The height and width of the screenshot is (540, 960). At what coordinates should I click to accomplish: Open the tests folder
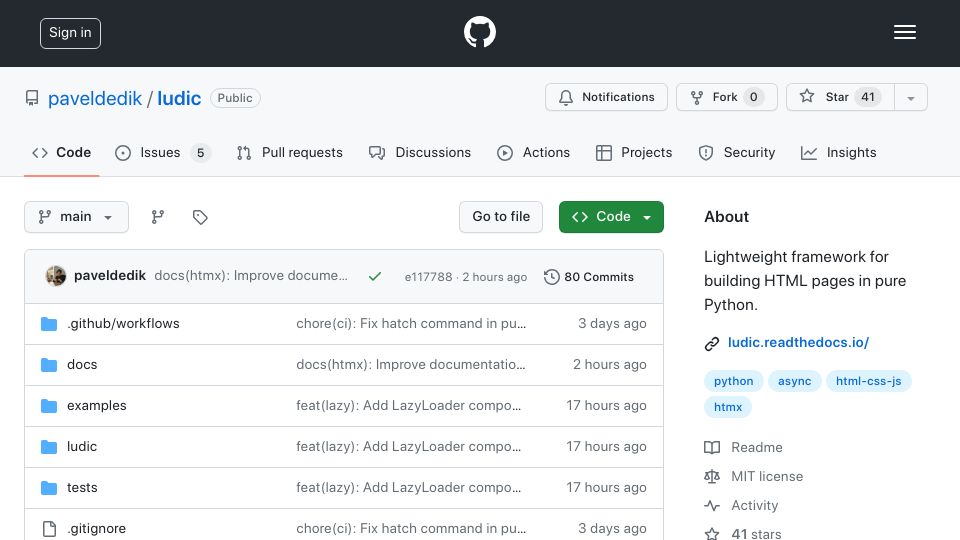[82, 487]
